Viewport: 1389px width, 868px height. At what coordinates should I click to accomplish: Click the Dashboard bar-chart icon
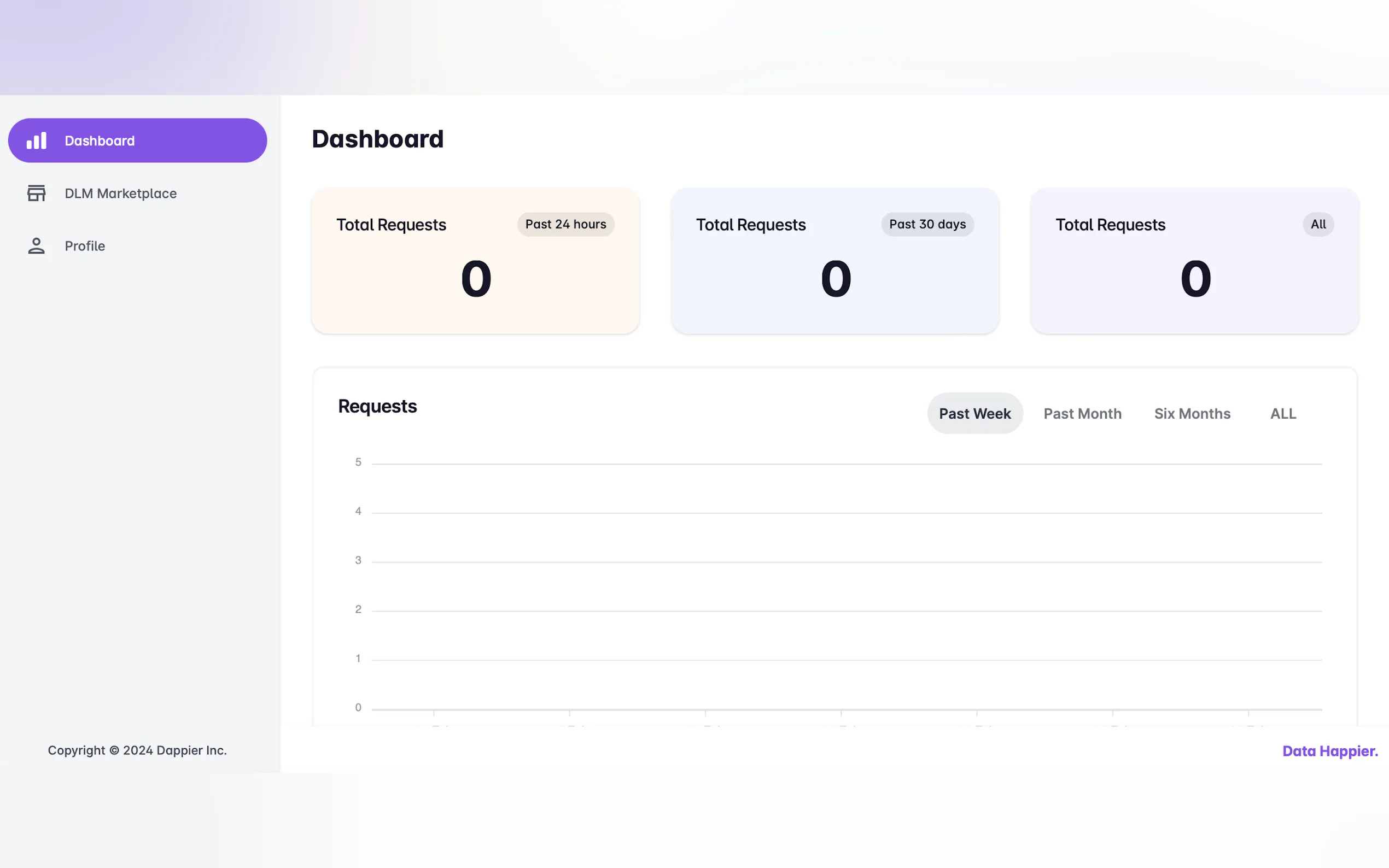(36, 140)
